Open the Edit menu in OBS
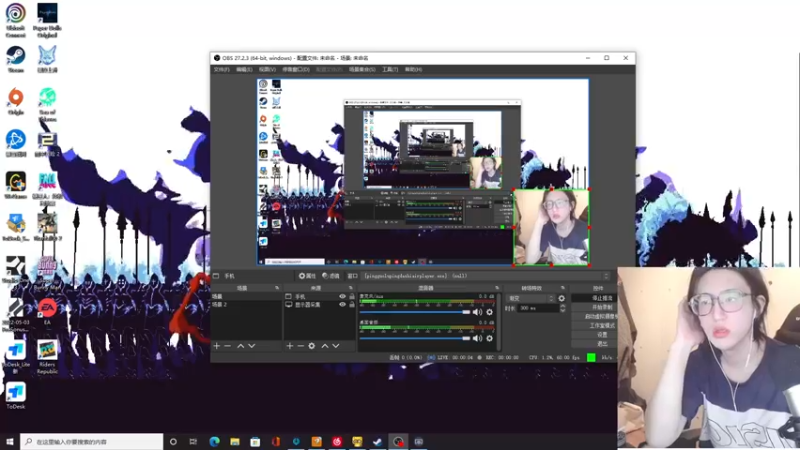 point(244,69)
